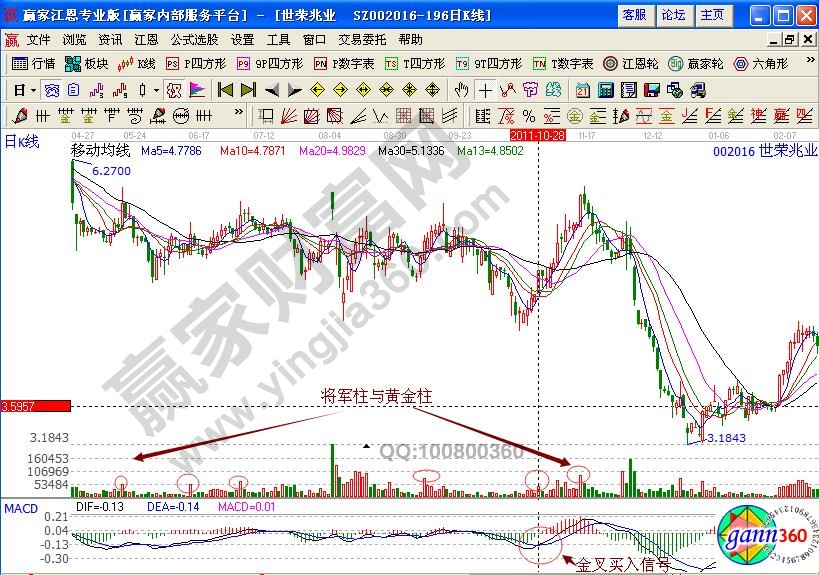Image resolution: width=819 pixels, height=575 pixels.
Task: Jump to the first bar icon
Action: pyautogui.click(x=225, y=90)
